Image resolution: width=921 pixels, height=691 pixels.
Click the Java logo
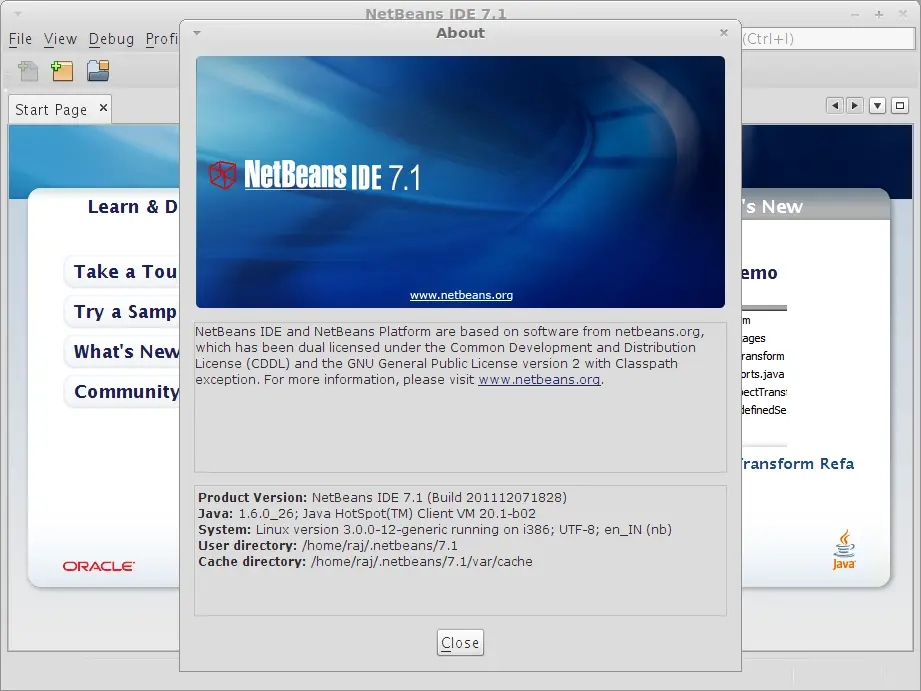click(x=844, y=549)
